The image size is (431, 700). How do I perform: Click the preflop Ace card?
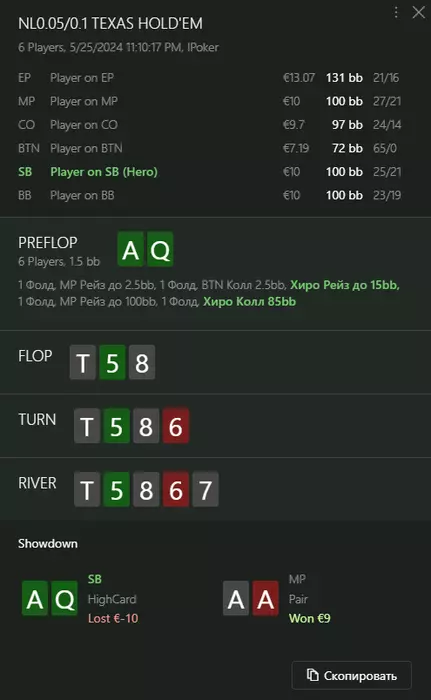(x=130, y=249)
